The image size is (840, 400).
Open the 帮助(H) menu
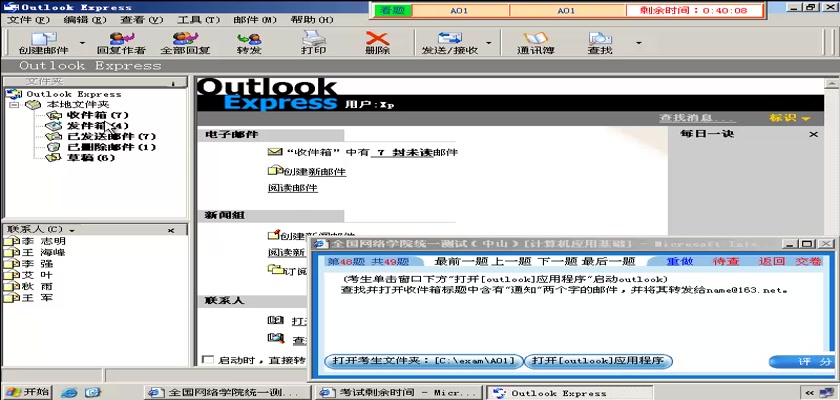[x=312, y=20]
